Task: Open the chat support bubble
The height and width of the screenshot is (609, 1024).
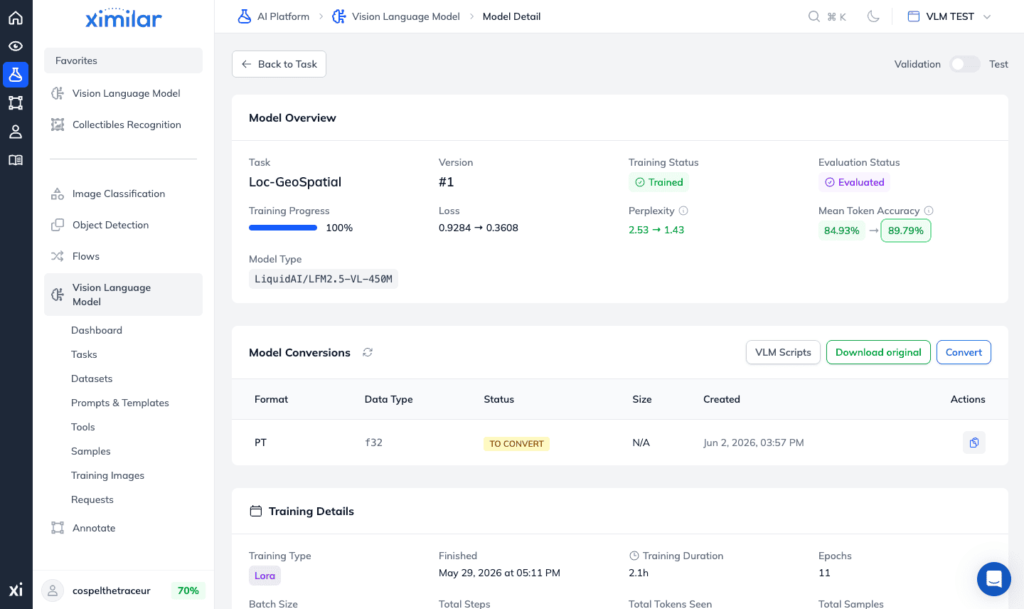Action: [993, 579]
